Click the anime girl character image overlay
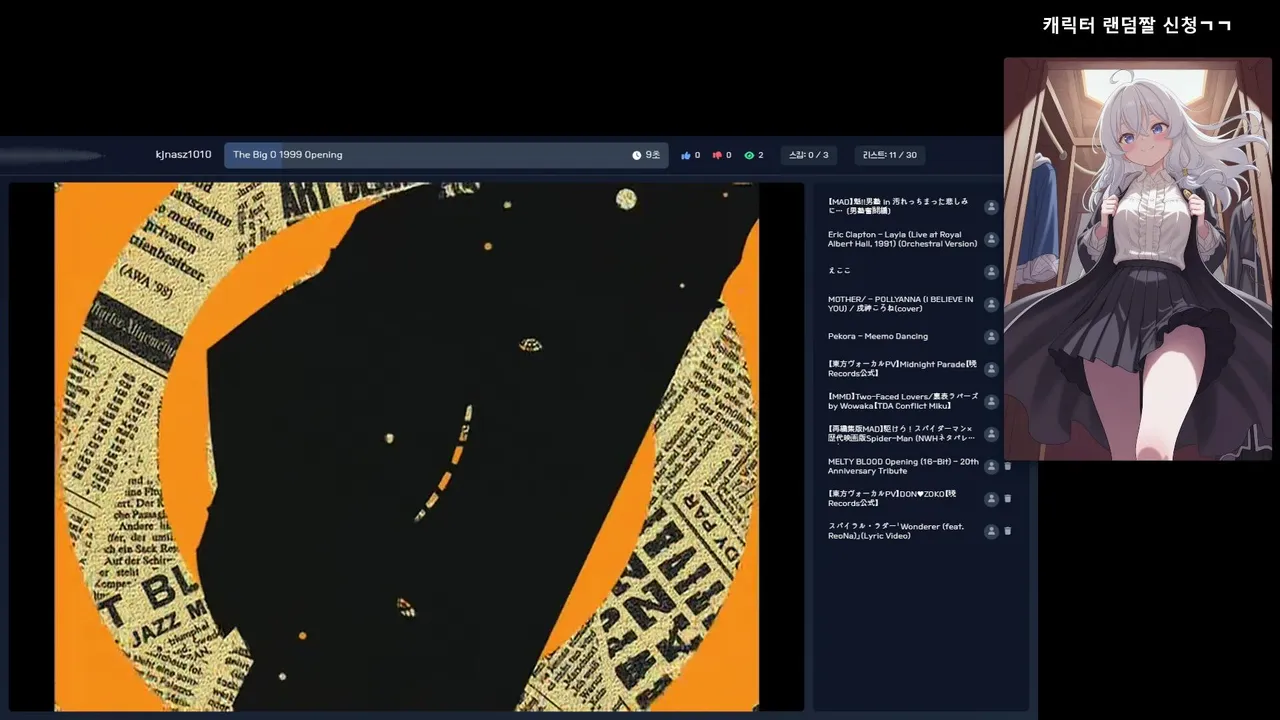This screenshot has height=720, width=1280. (1138, 259)
